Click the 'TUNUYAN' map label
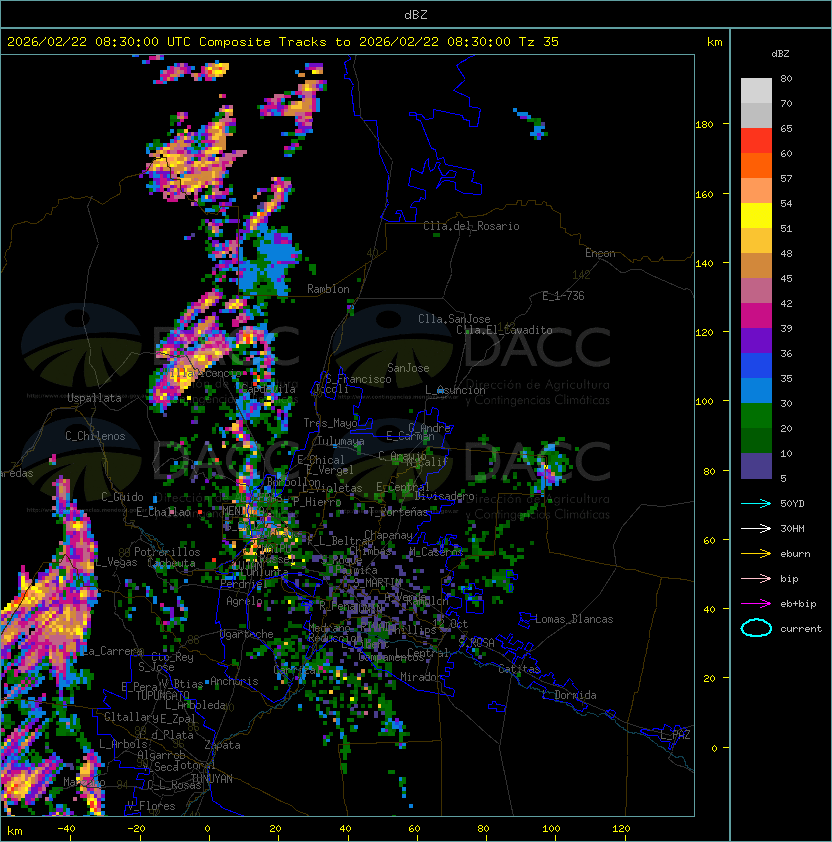 (212, 779)
